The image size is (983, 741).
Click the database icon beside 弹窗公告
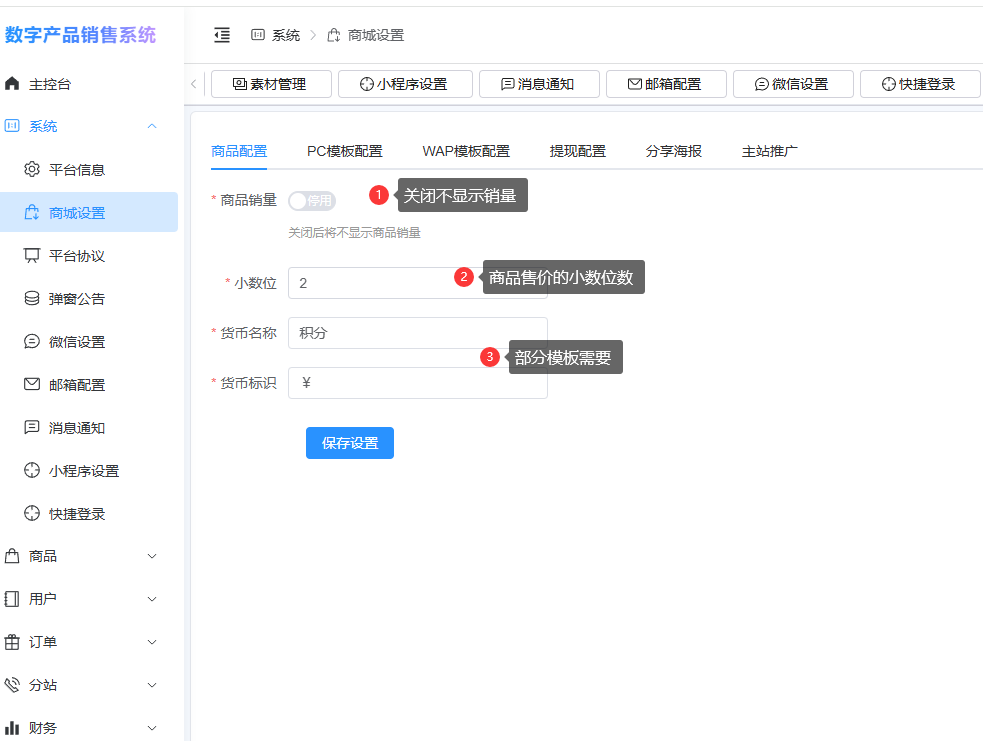(32, 298)
